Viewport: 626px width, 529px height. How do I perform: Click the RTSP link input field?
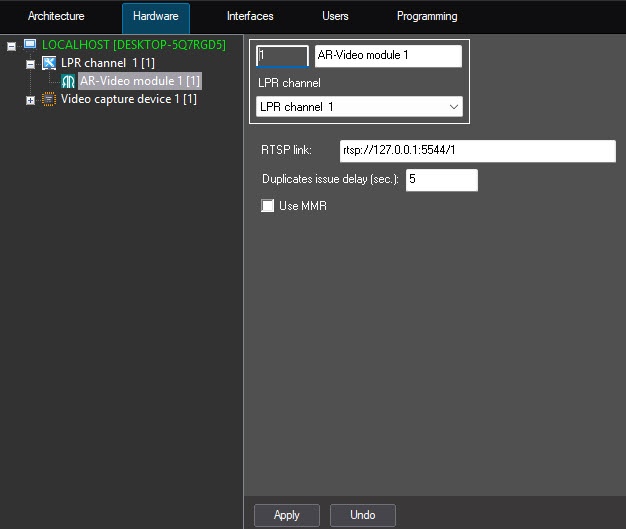point(476,151)
